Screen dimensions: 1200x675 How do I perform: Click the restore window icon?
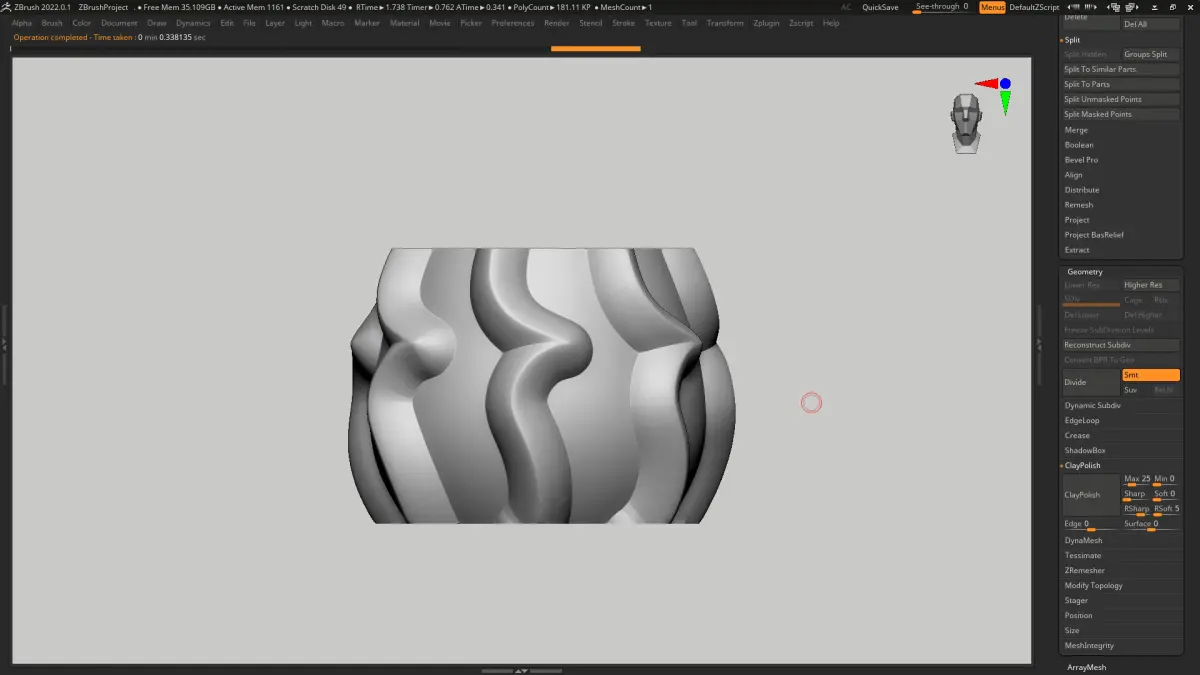click(1172, 7)
